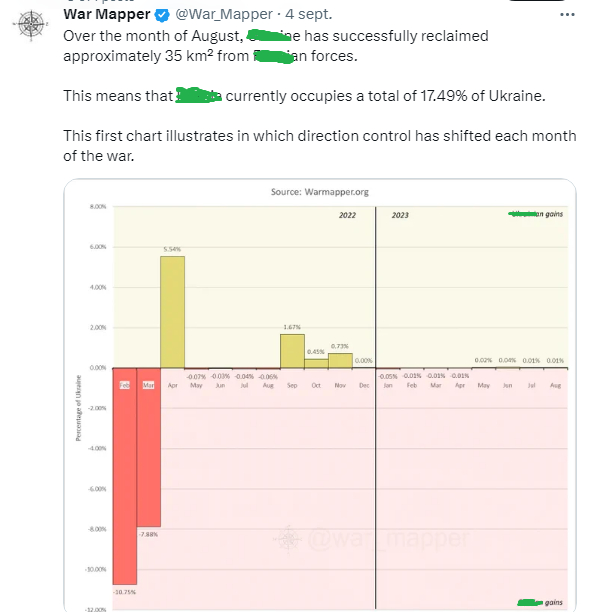Viewport: 591px width, 612px height.
Task: Click the 4 sept. post date
Action: coord(308,14)
